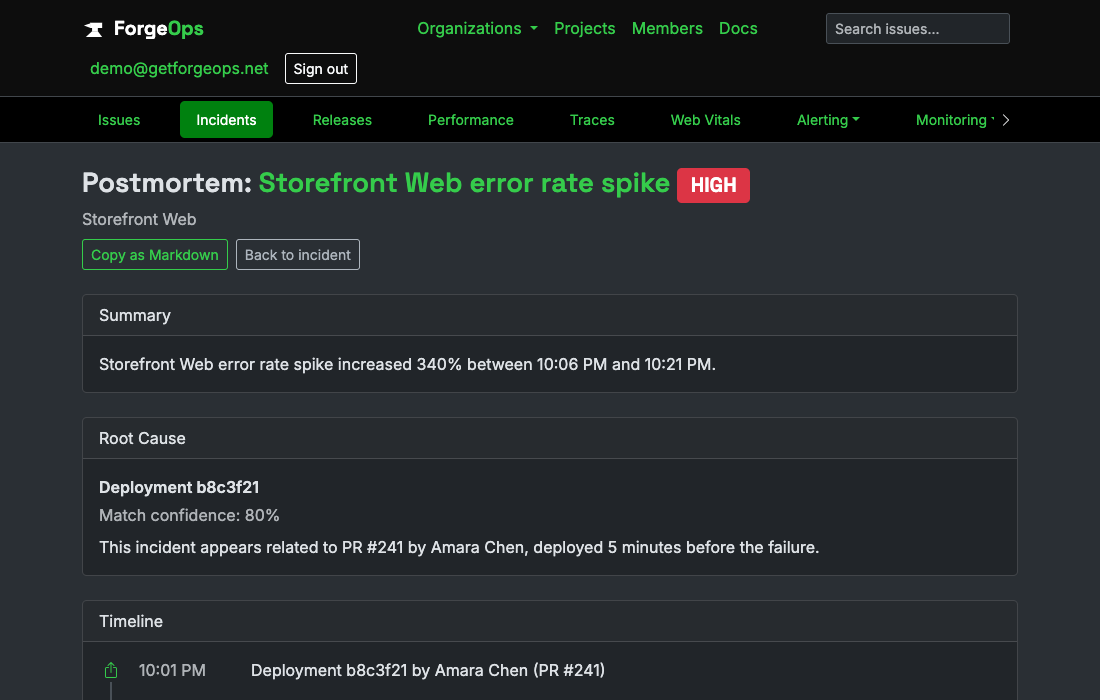Viewport: 1100px width, 700px height.
Task: Click the ForgeOps anvil logo icon
Action: coord(93,29)
